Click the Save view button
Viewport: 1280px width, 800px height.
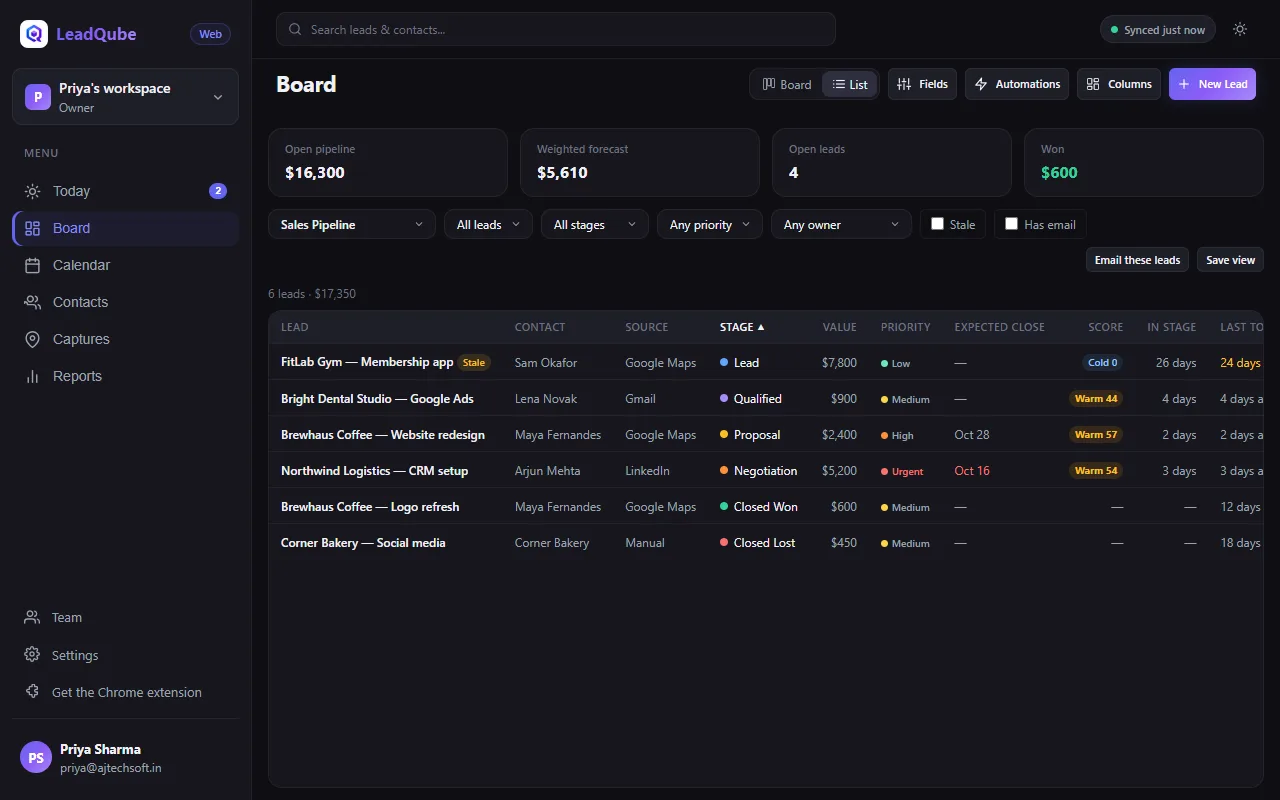tap(1230, 260)
